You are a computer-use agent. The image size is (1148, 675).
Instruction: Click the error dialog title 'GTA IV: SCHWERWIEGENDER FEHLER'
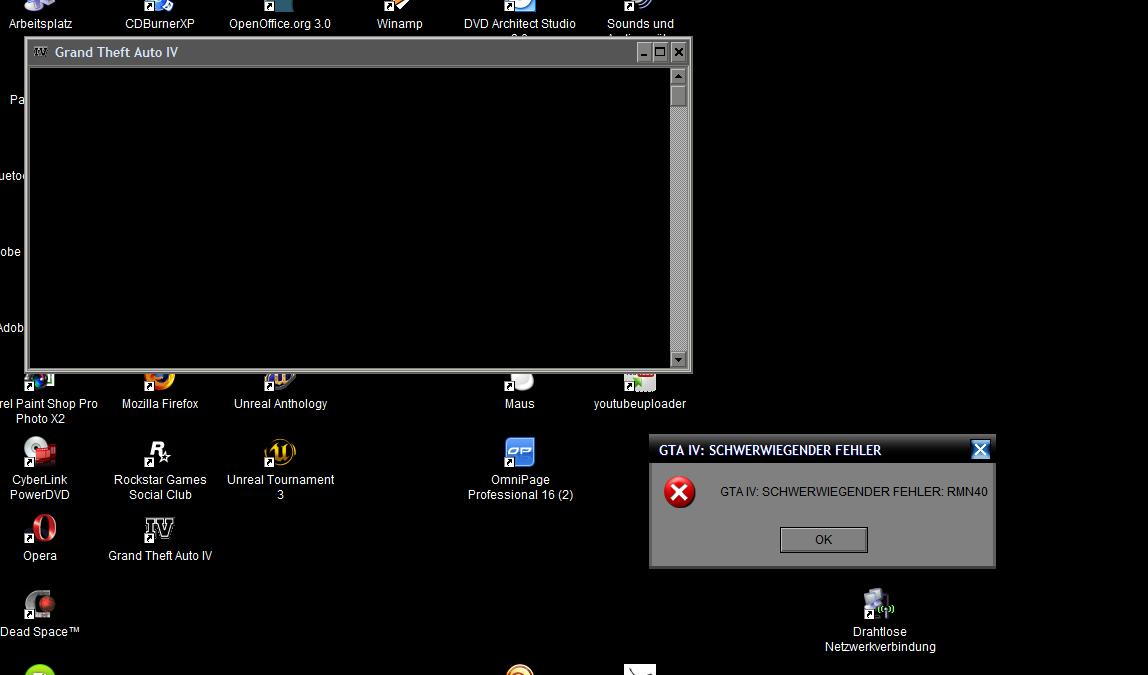pyautogui.click(x=770, y=450)
